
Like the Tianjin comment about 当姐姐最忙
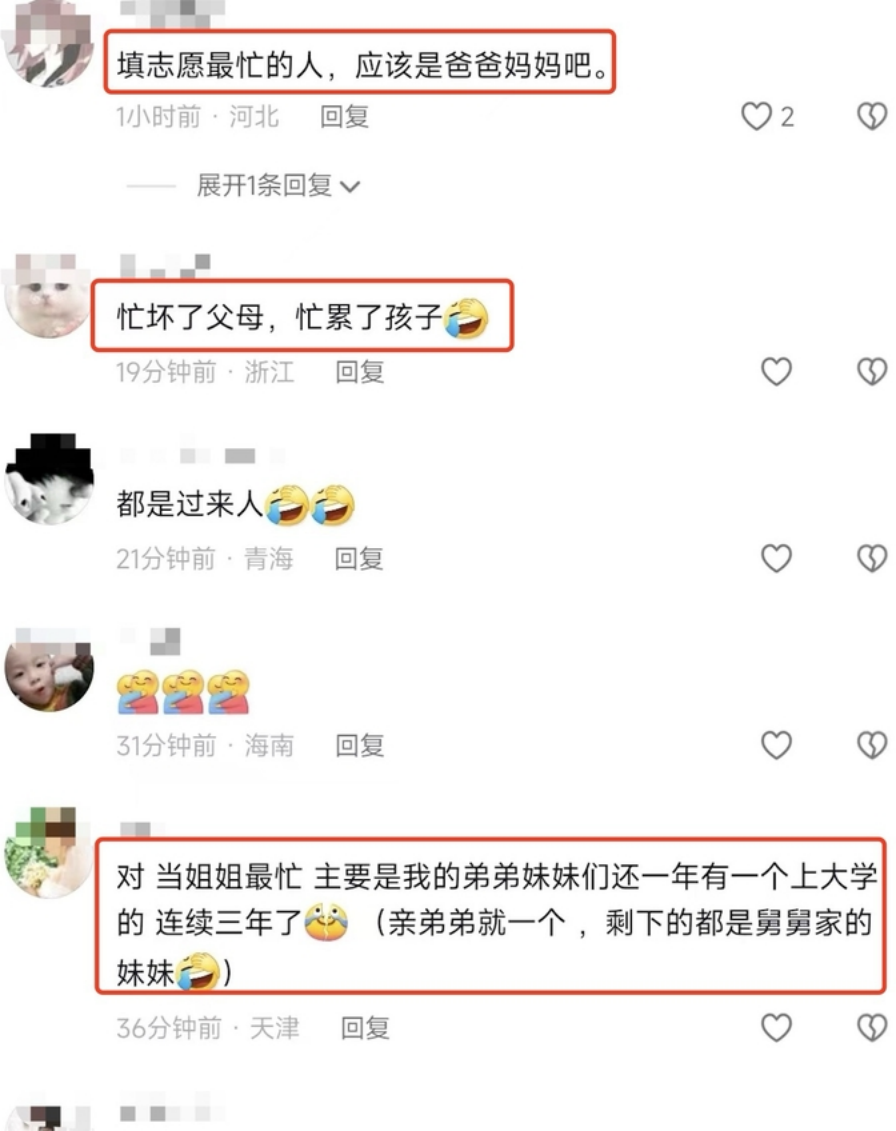coord(777,1028)
